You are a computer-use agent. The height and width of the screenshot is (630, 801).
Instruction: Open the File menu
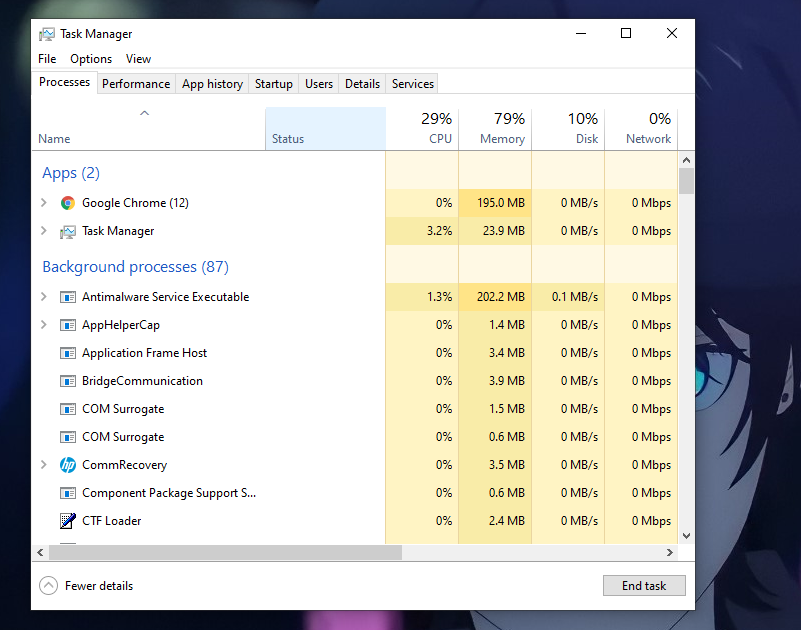[x=47, y=59]
